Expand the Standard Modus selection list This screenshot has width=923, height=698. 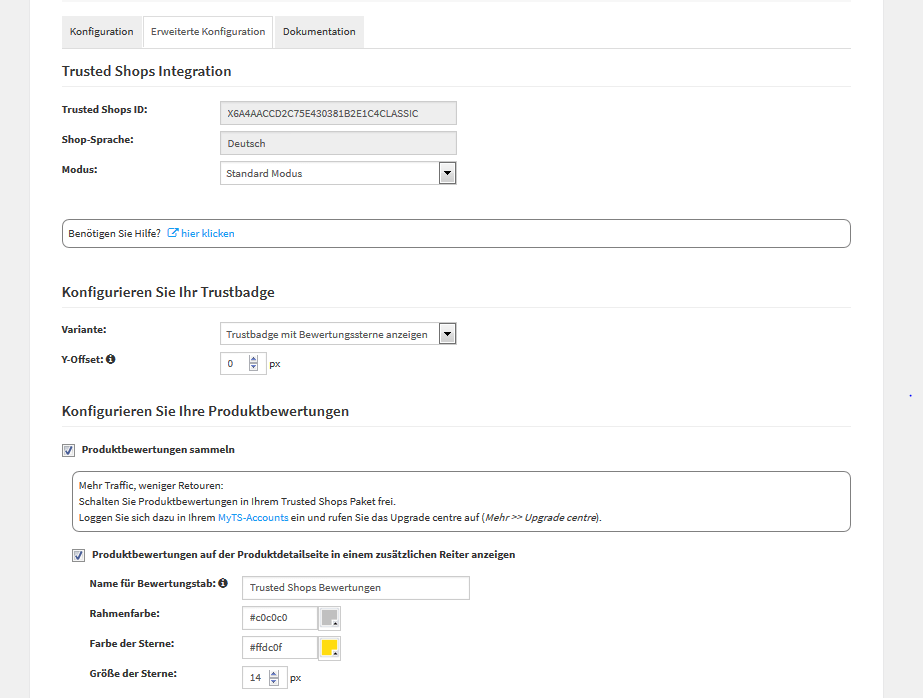pyautogui.click(x=447, y=172)
